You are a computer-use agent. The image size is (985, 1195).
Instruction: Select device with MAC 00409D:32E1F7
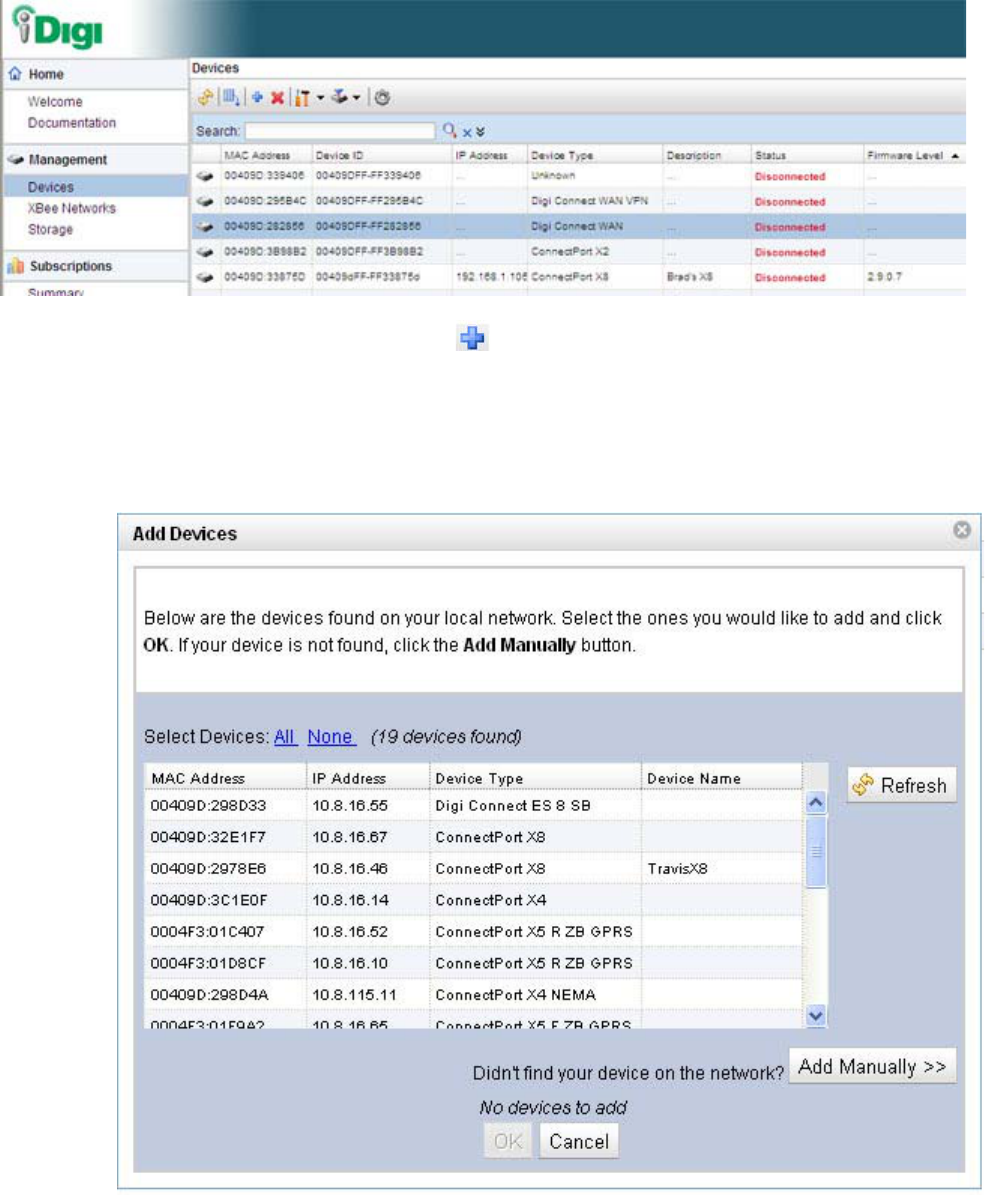[x=473, y=837]
